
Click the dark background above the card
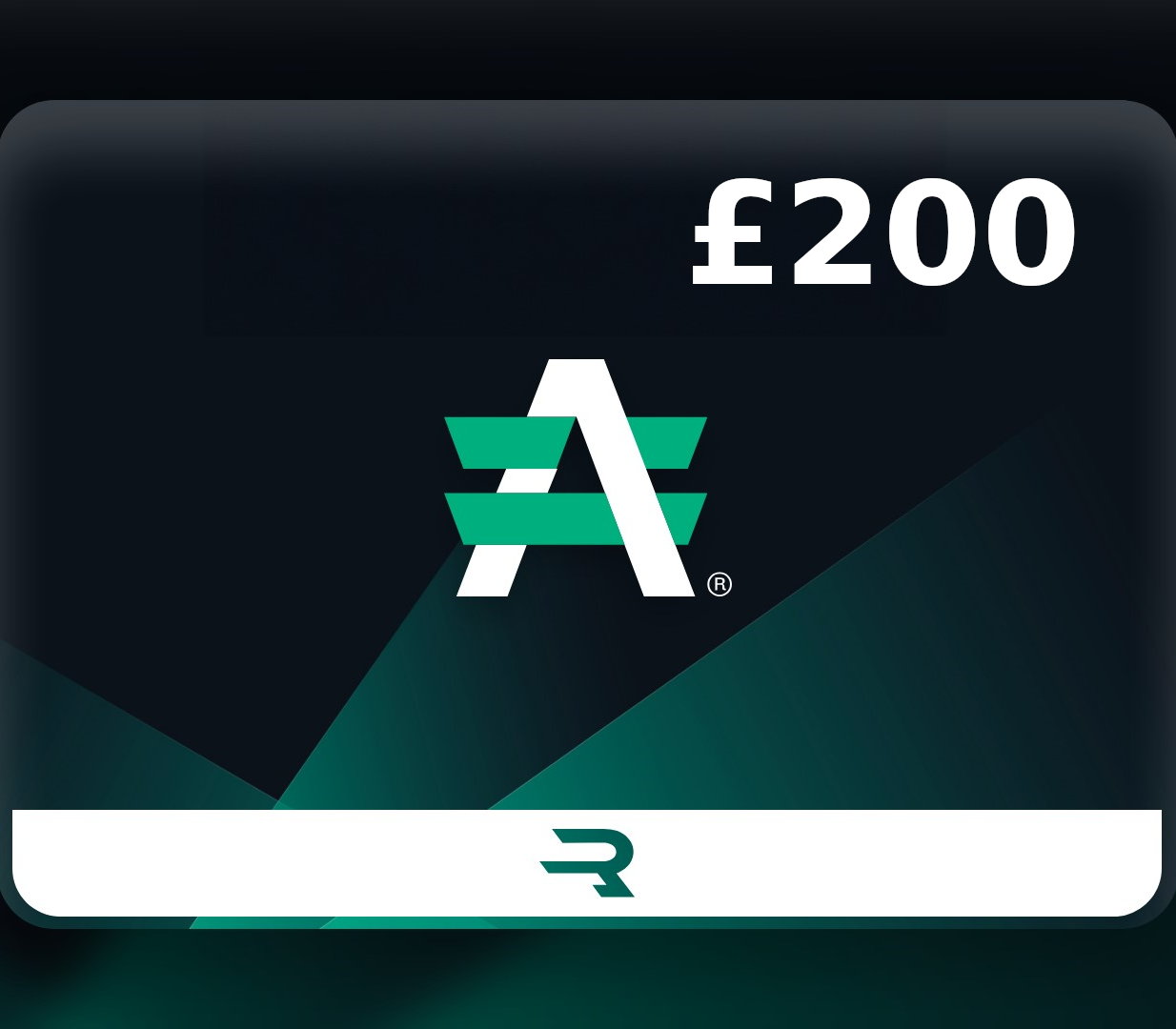coord(588,48)
